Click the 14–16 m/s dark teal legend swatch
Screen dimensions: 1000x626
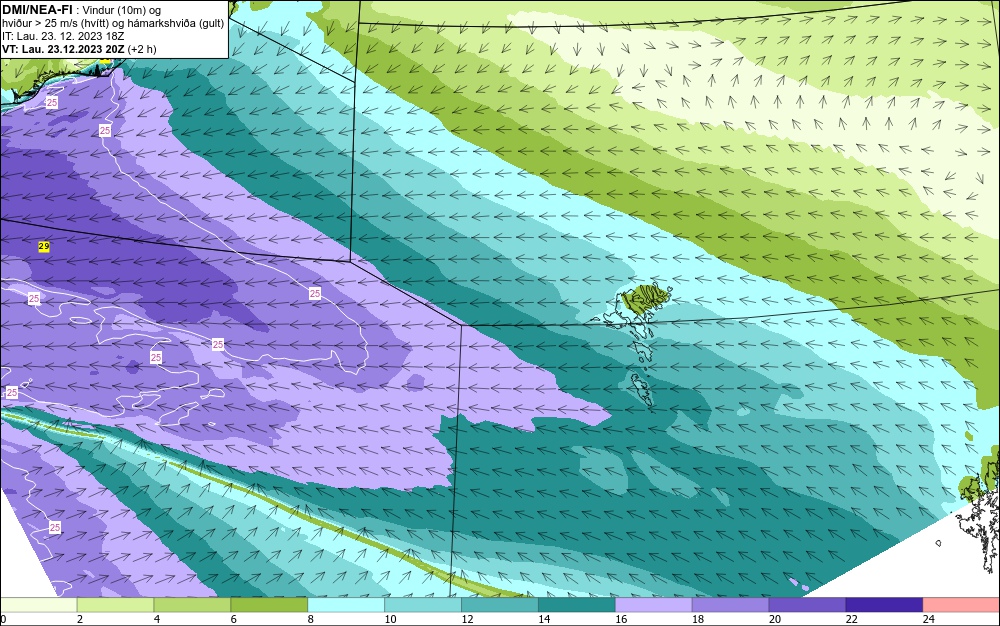577,605
